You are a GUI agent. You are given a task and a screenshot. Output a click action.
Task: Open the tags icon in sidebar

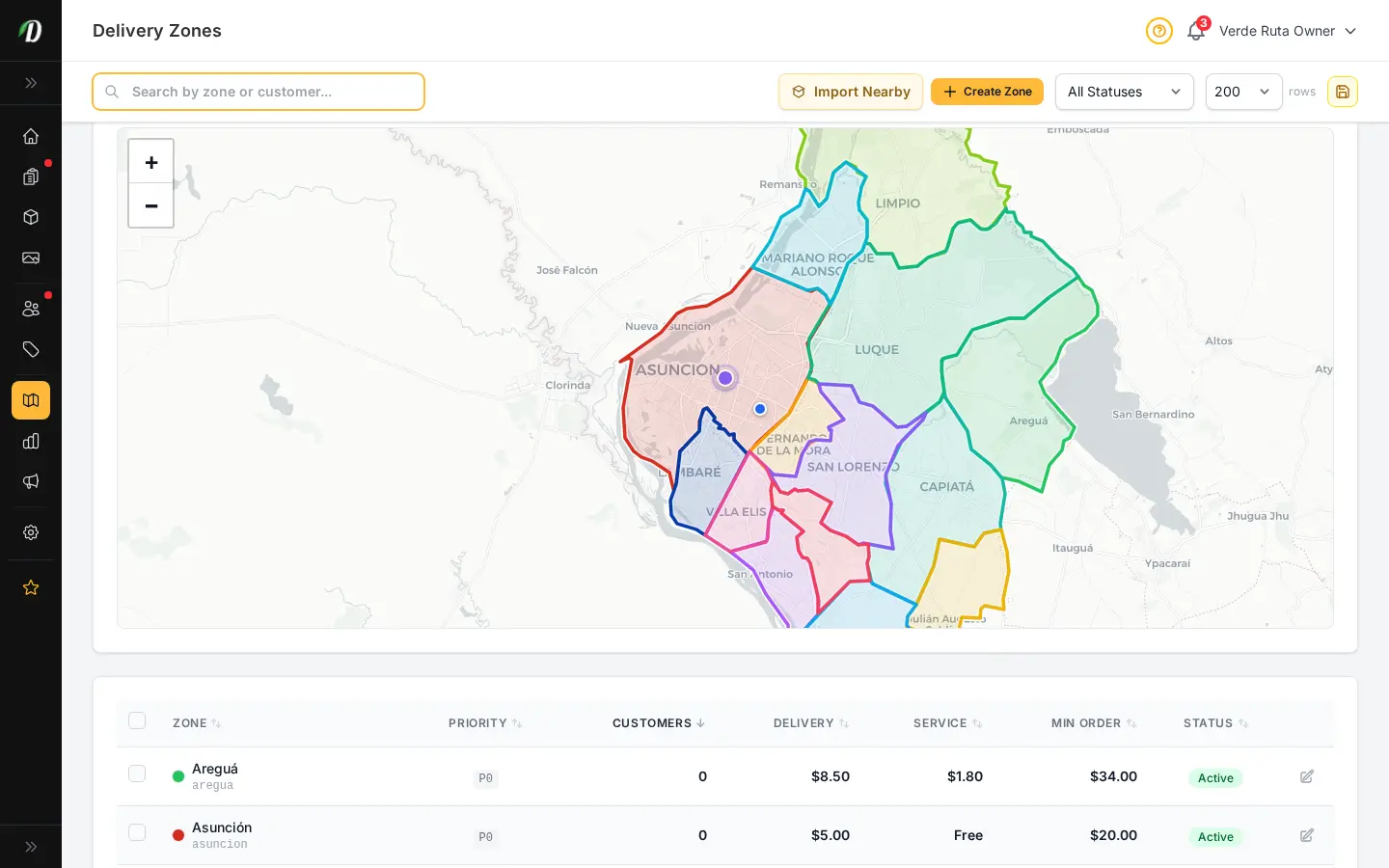[31, 349]
